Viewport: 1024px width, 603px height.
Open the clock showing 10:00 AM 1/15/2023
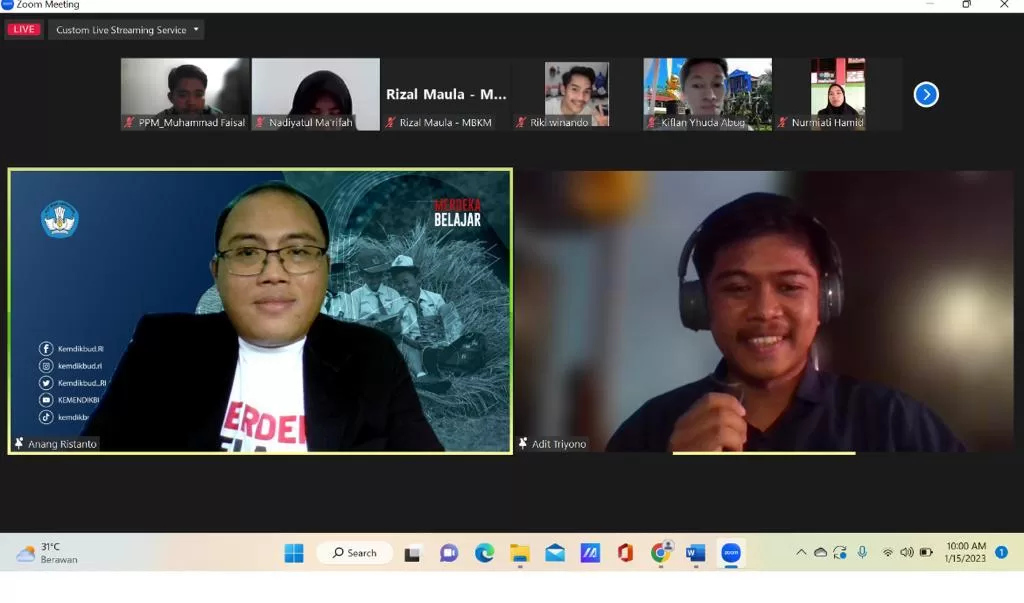[965, 553]
